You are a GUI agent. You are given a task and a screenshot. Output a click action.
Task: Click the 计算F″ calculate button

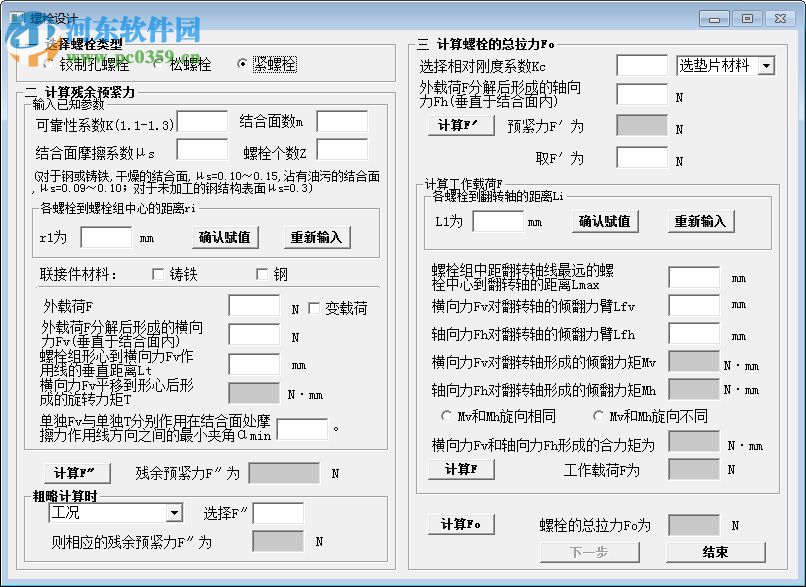tap(77, 472)
